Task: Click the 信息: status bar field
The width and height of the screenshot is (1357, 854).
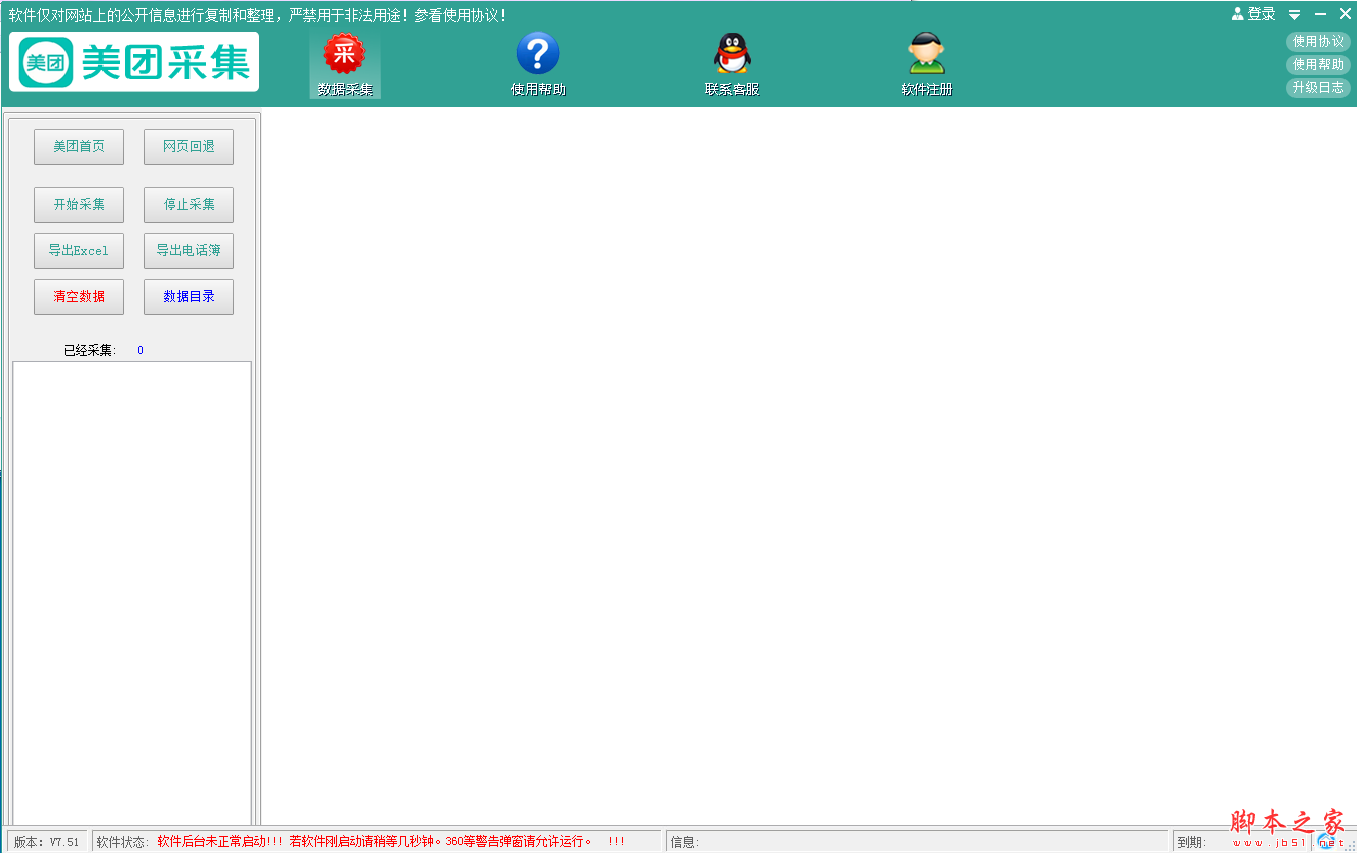Action: click(x=917, y=842)
